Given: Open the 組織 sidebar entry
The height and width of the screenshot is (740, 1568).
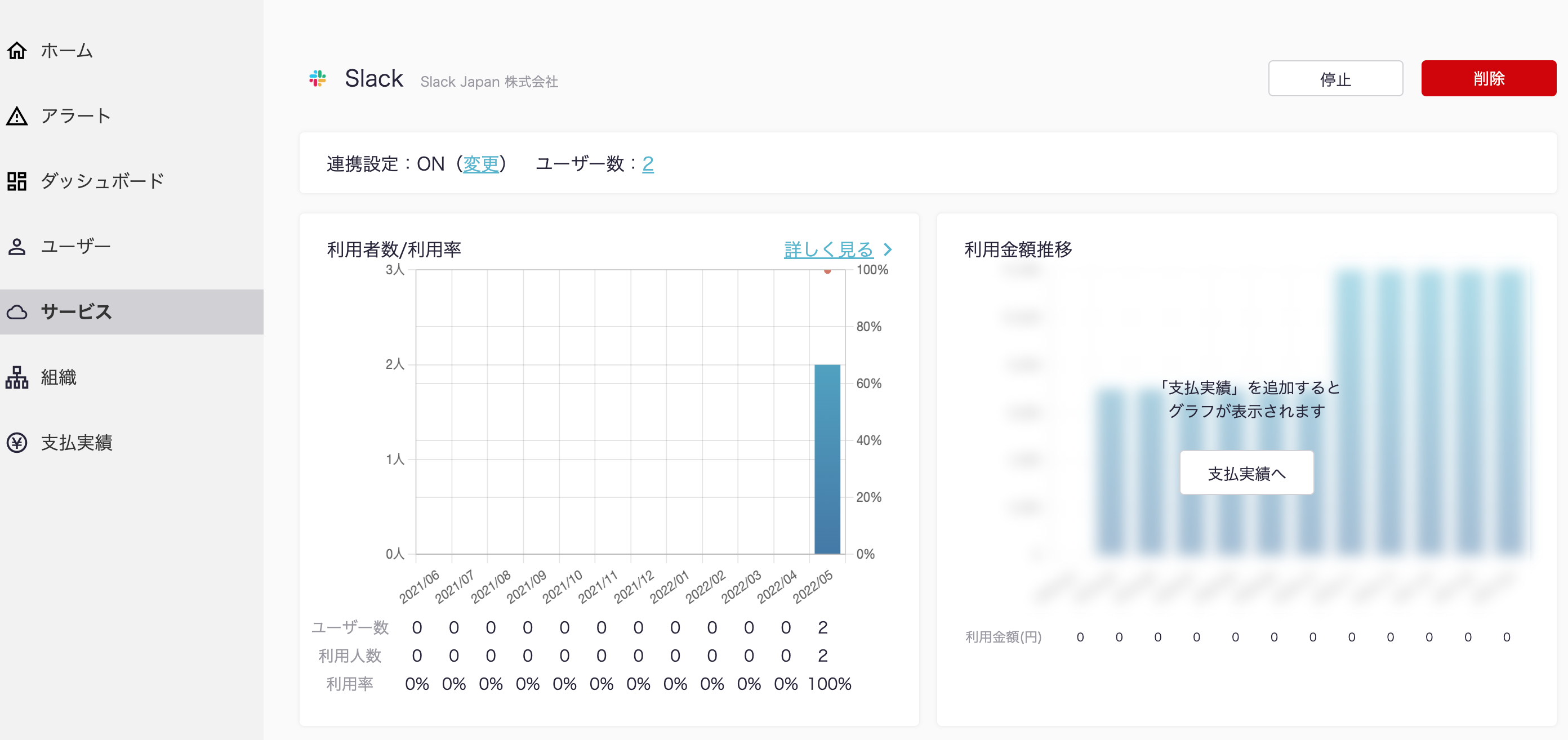Looking at the screenshot, I should 59,377.
